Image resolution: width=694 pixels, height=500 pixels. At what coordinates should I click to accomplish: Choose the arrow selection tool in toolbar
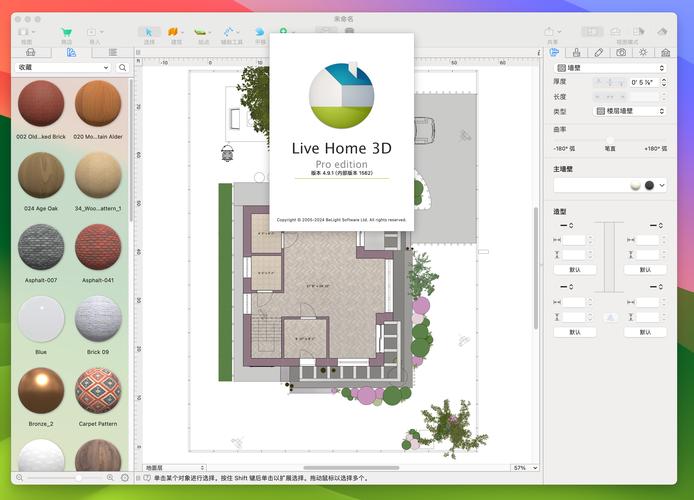149,32
